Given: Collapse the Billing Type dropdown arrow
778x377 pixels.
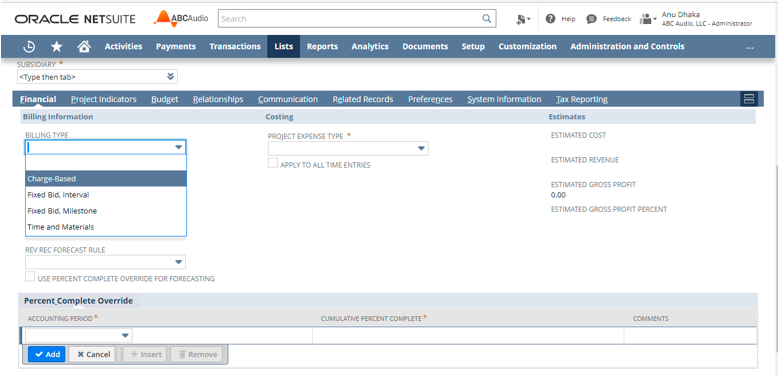Looking at the screenshot, I should coord(179,147).
